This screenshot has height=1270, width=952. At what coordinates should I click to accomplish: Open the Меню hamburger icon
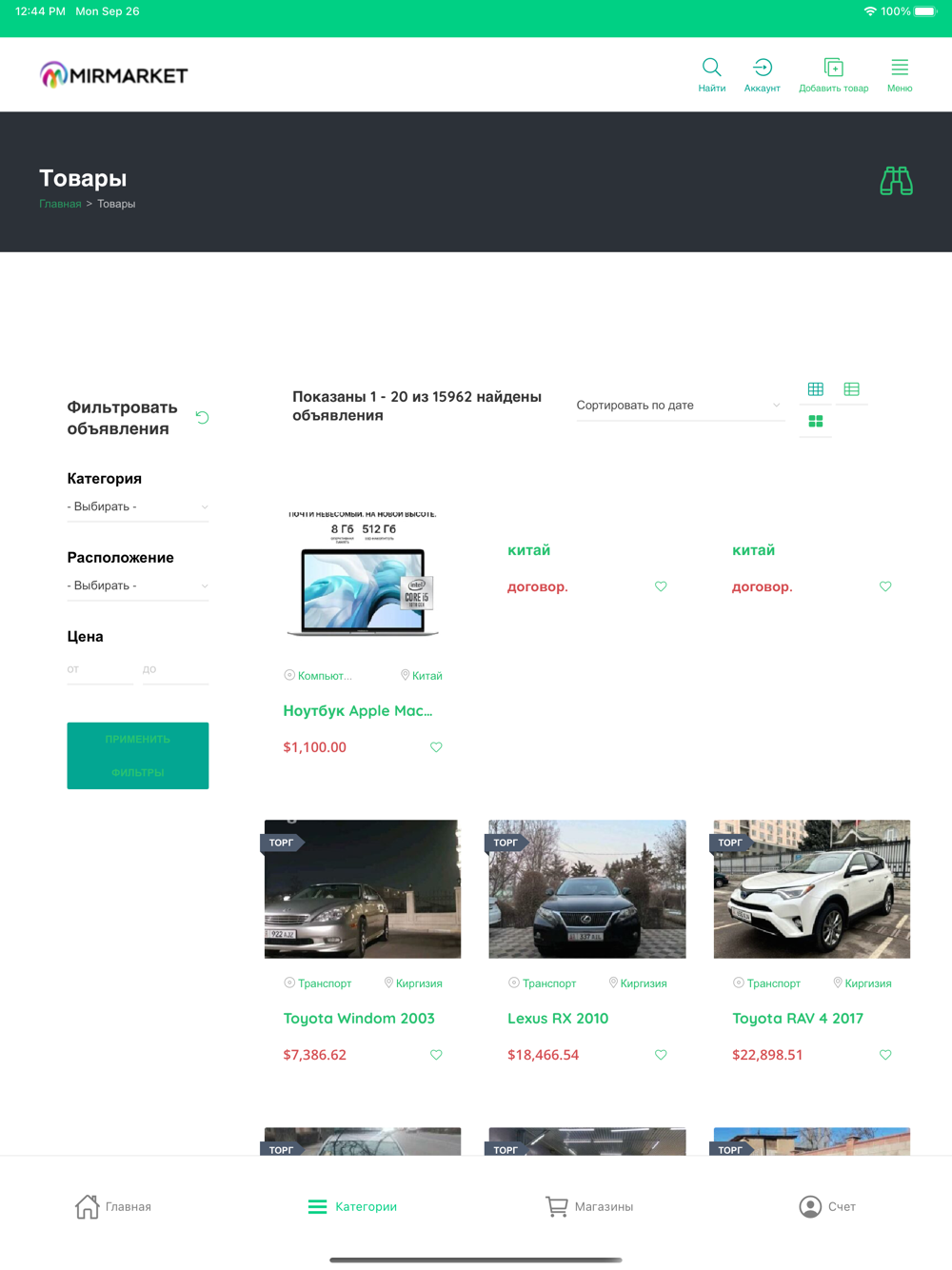pos(900,68)
